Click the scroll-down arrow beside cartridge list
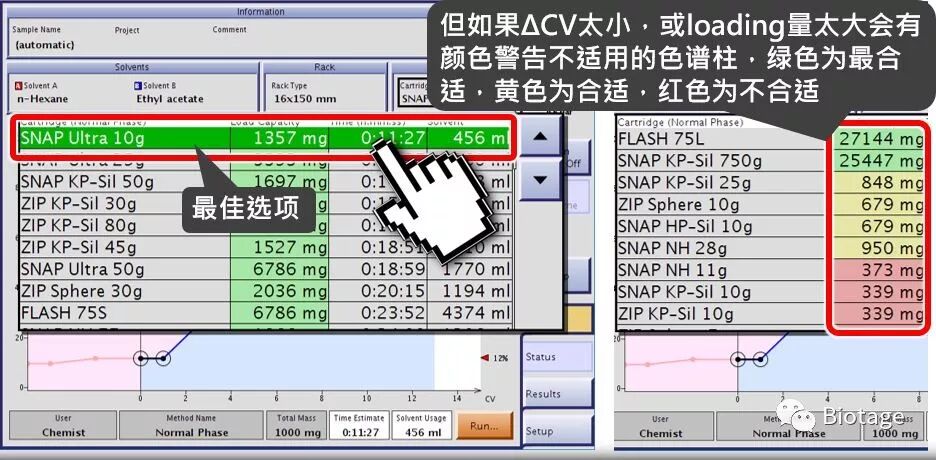The height and width of the screenshot is (460, 936). point(540,179)
